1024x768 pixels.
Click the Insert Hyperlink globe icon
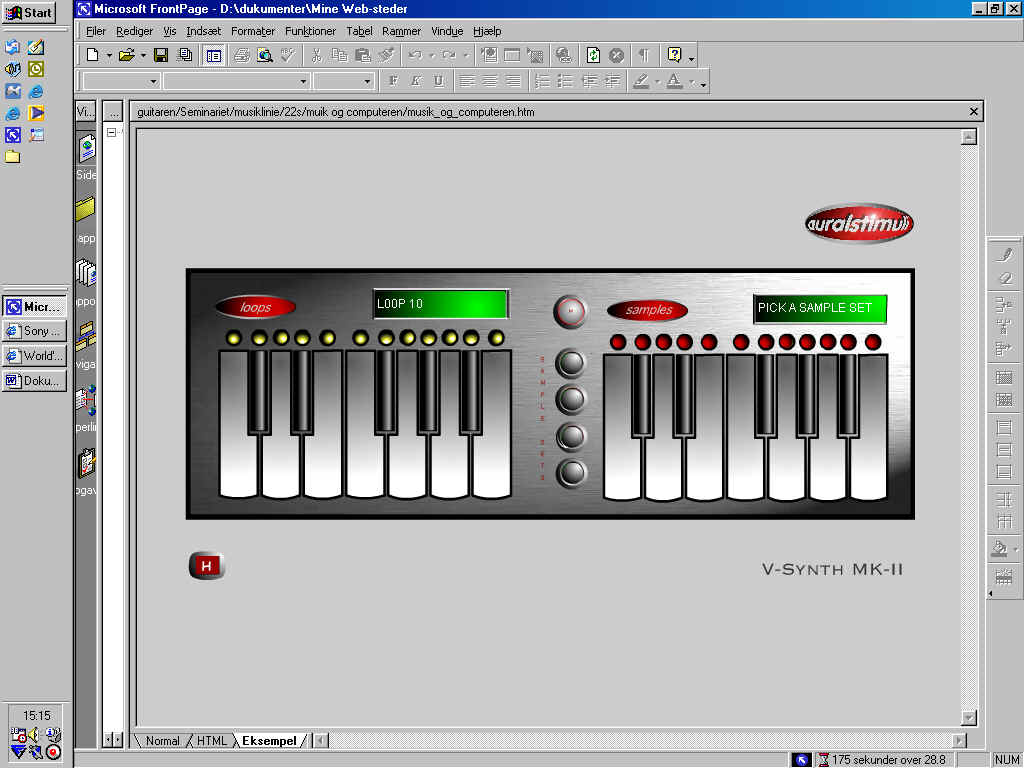point(564,55)
